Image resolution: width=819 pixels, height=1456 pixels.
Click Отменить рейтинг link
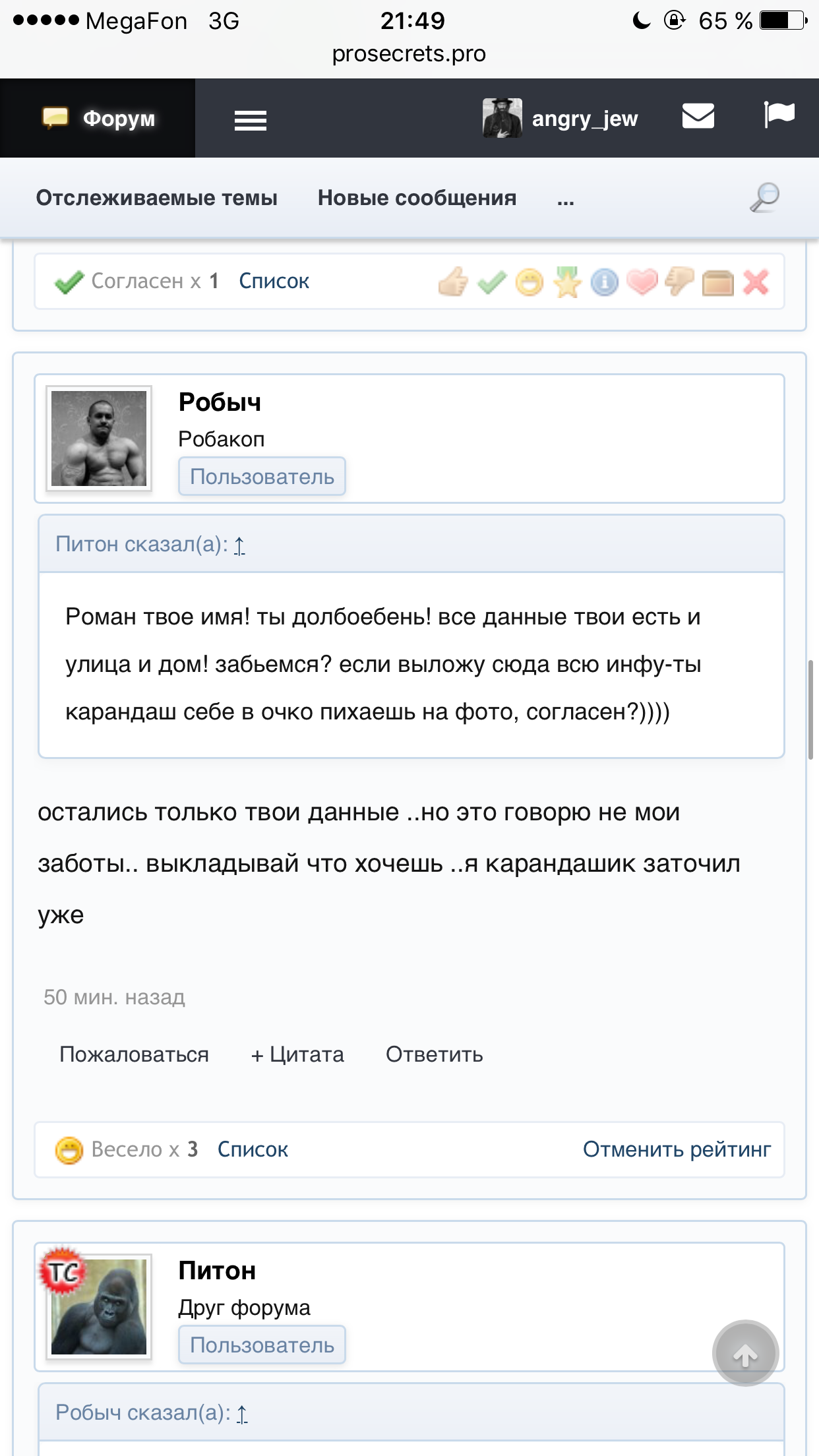(677, 1149)
